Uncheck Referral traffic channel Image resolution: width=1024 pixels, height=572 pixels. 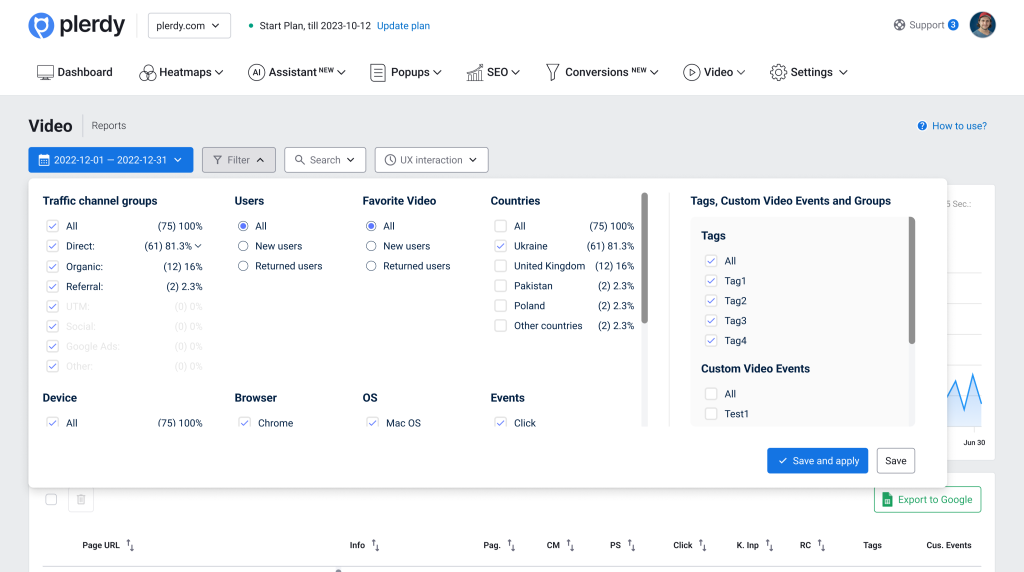tap(53, 287)
